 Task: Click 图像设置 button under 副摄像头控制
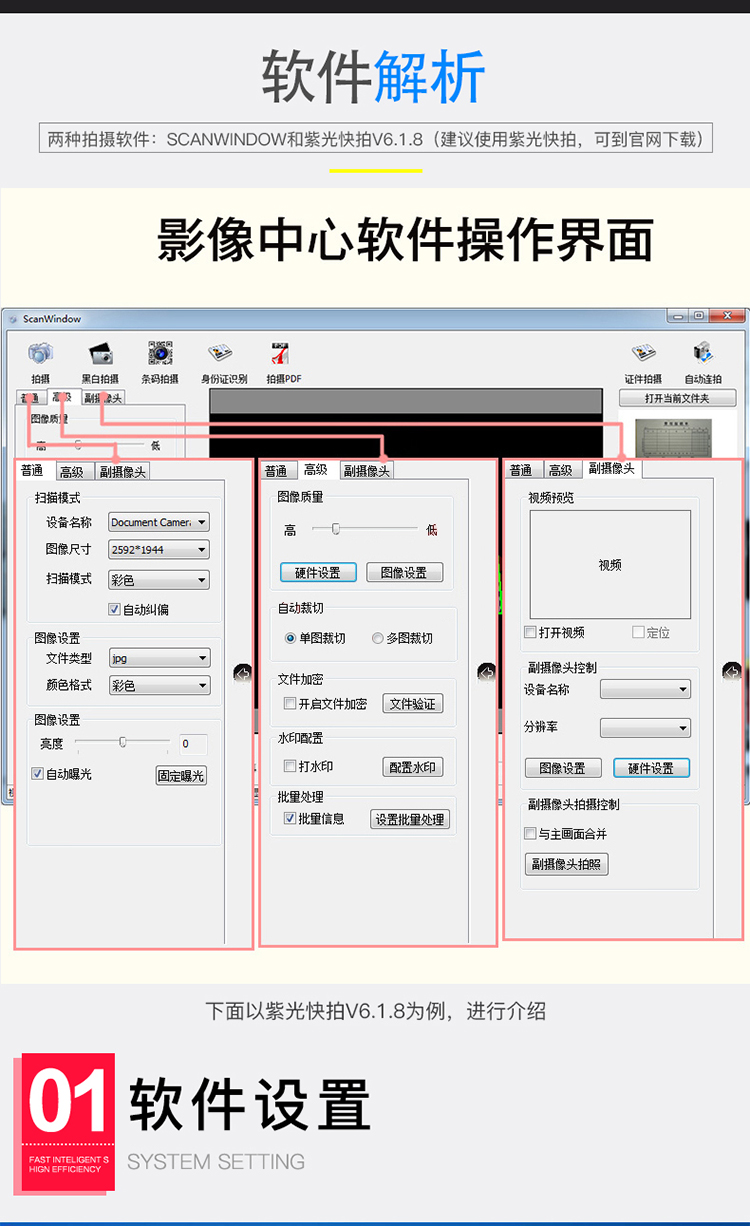(x=563, y=768)
